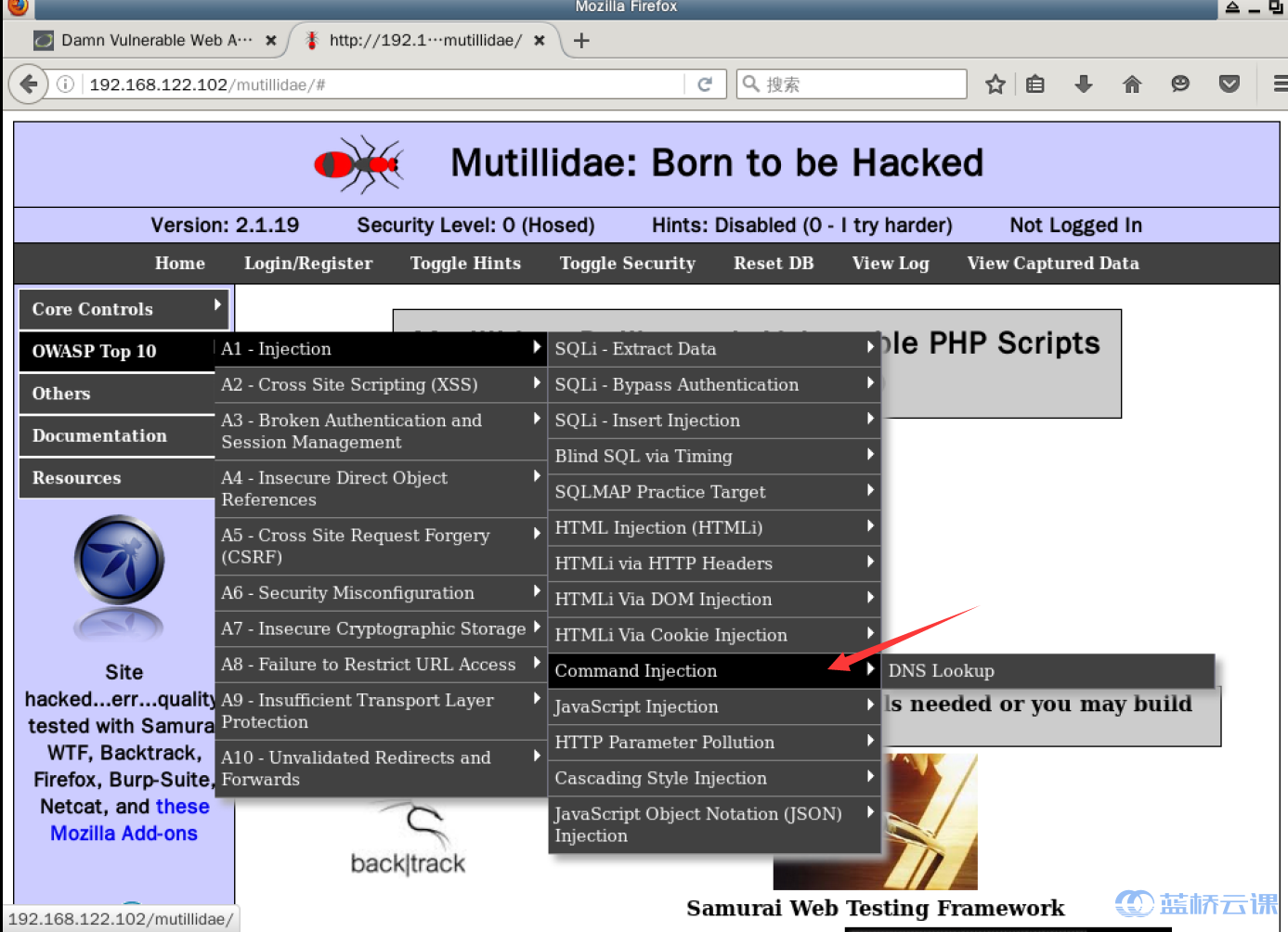Expand A5 - Cross Site Request Forgery
This screenshot has height=932, width=1288.
(x=381, y=547)
